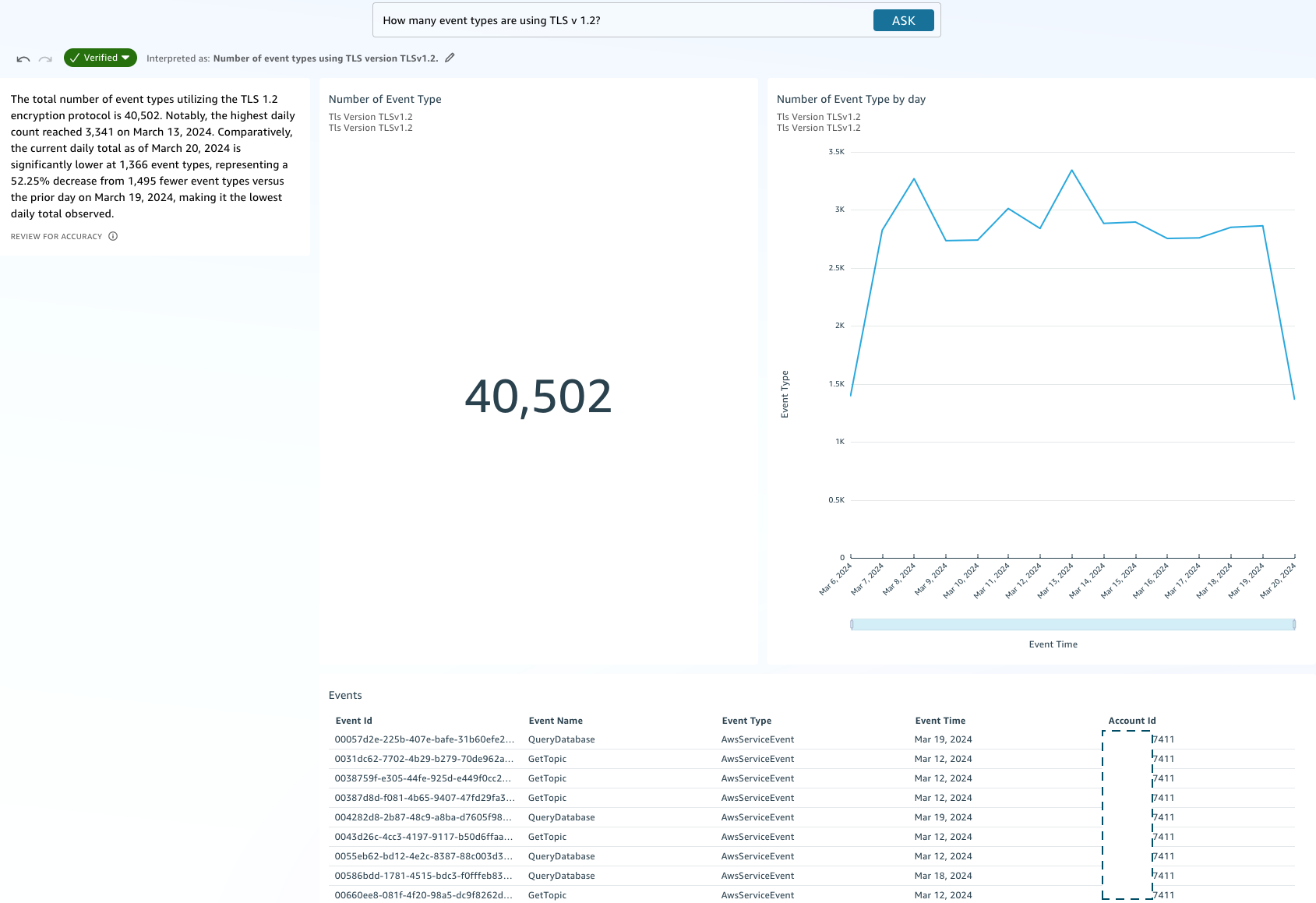This screenshot has height=903, width=1316.
Task: Click the Mar 20, 2024 x-axis label
Action: (1278, 580)
